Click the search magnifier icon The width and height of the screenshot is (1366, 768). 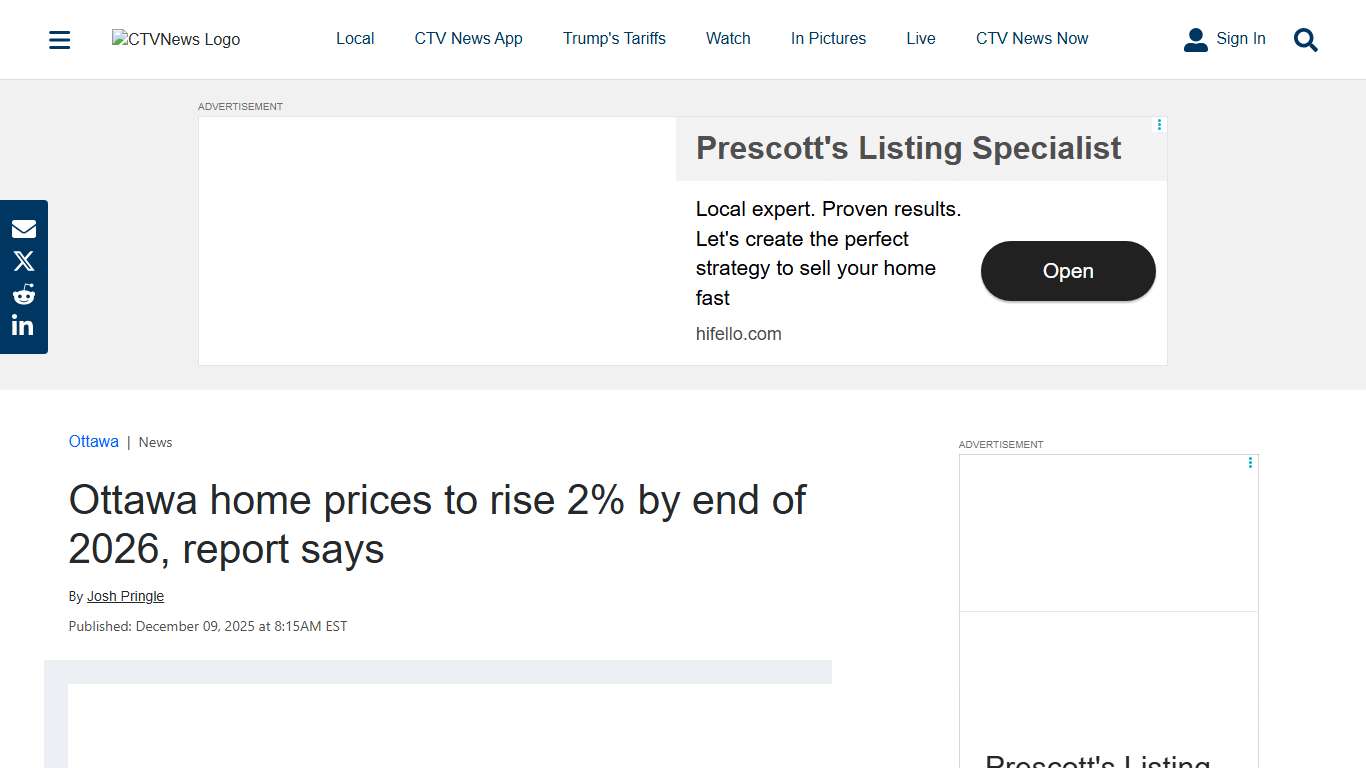pyautogui.click(x=1305, y=40)
